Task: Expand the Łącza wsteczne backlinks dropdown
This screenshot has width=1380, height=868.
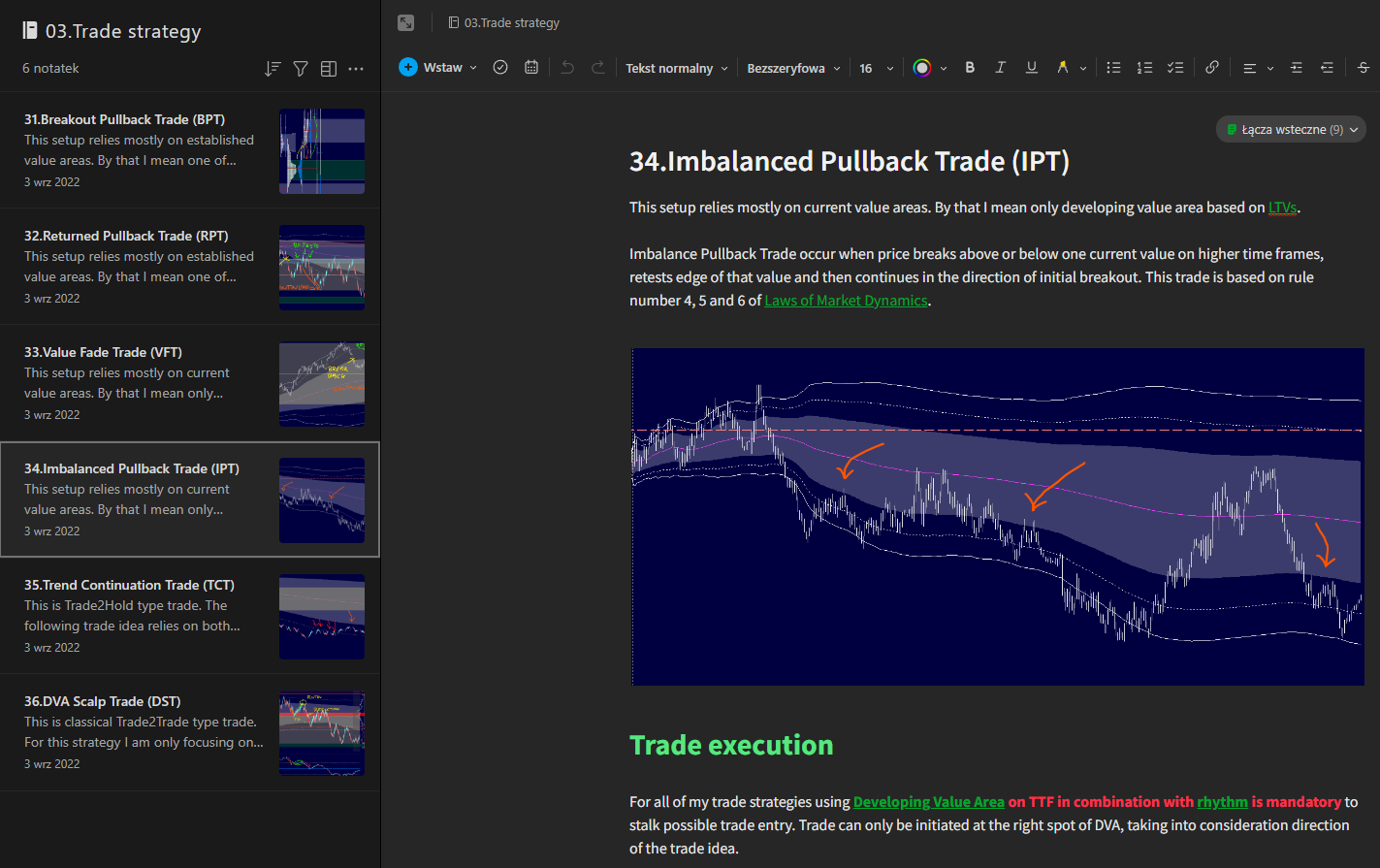Action: click(x=1291, y=129)
